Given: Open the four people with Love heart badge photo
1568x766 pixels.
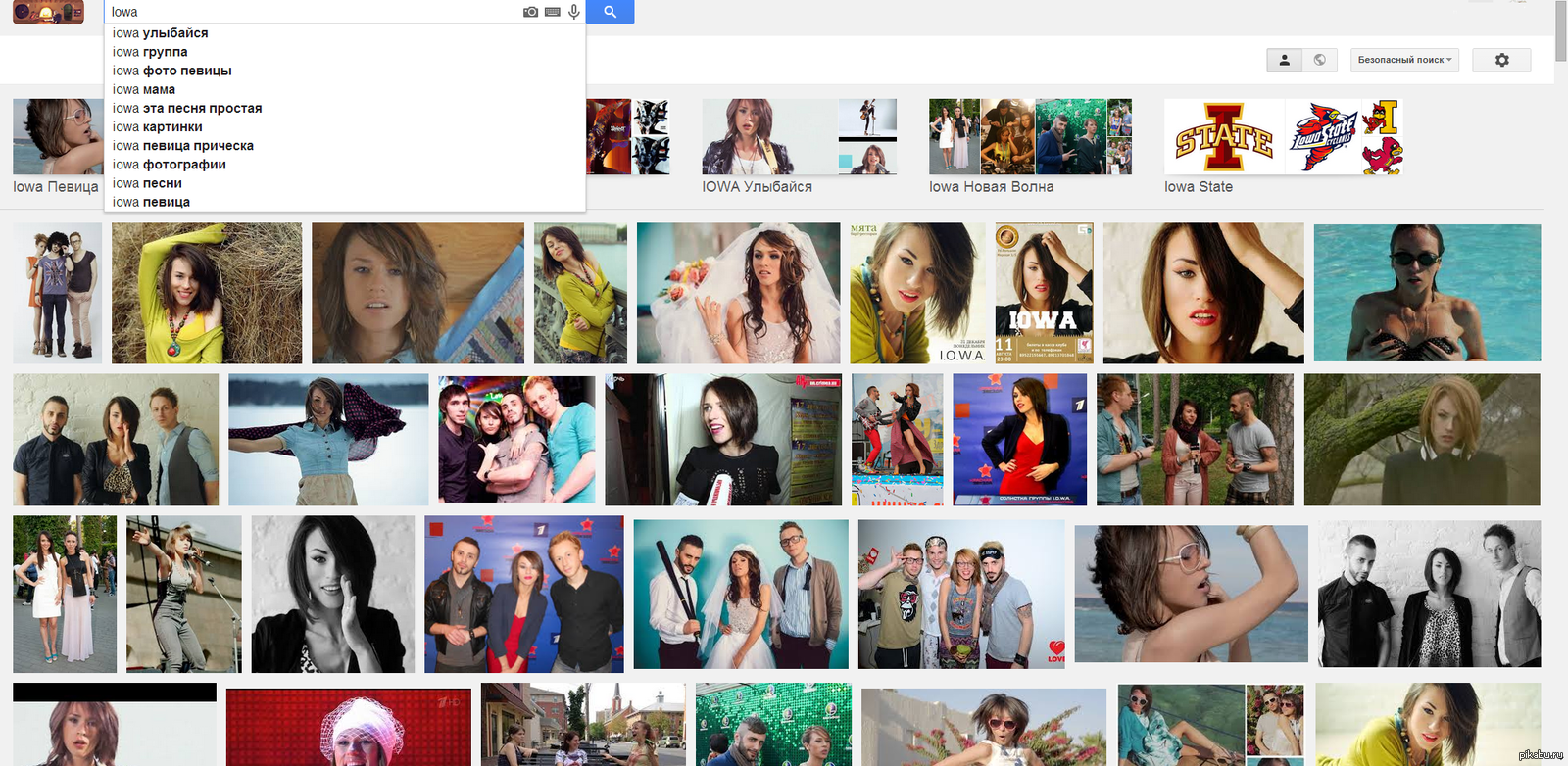Looking at the screenshot, I should click(x=961, y=594).
